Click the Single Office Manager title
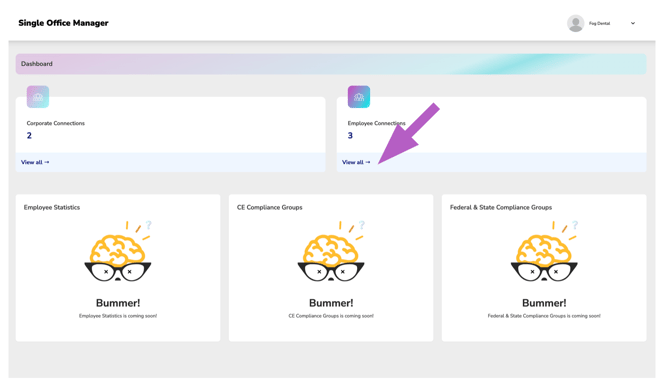The width and height of the screenshot is (670, 392). (x=63, y=23)
